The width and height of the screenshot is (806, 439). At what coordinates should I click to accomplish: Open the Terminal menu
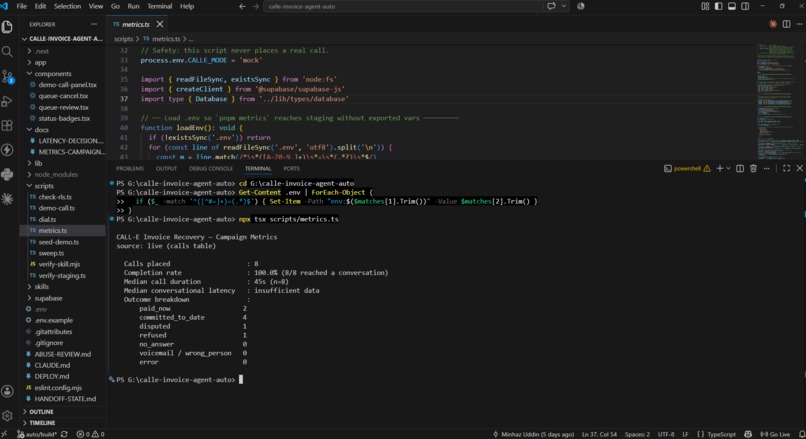(160, 6)
